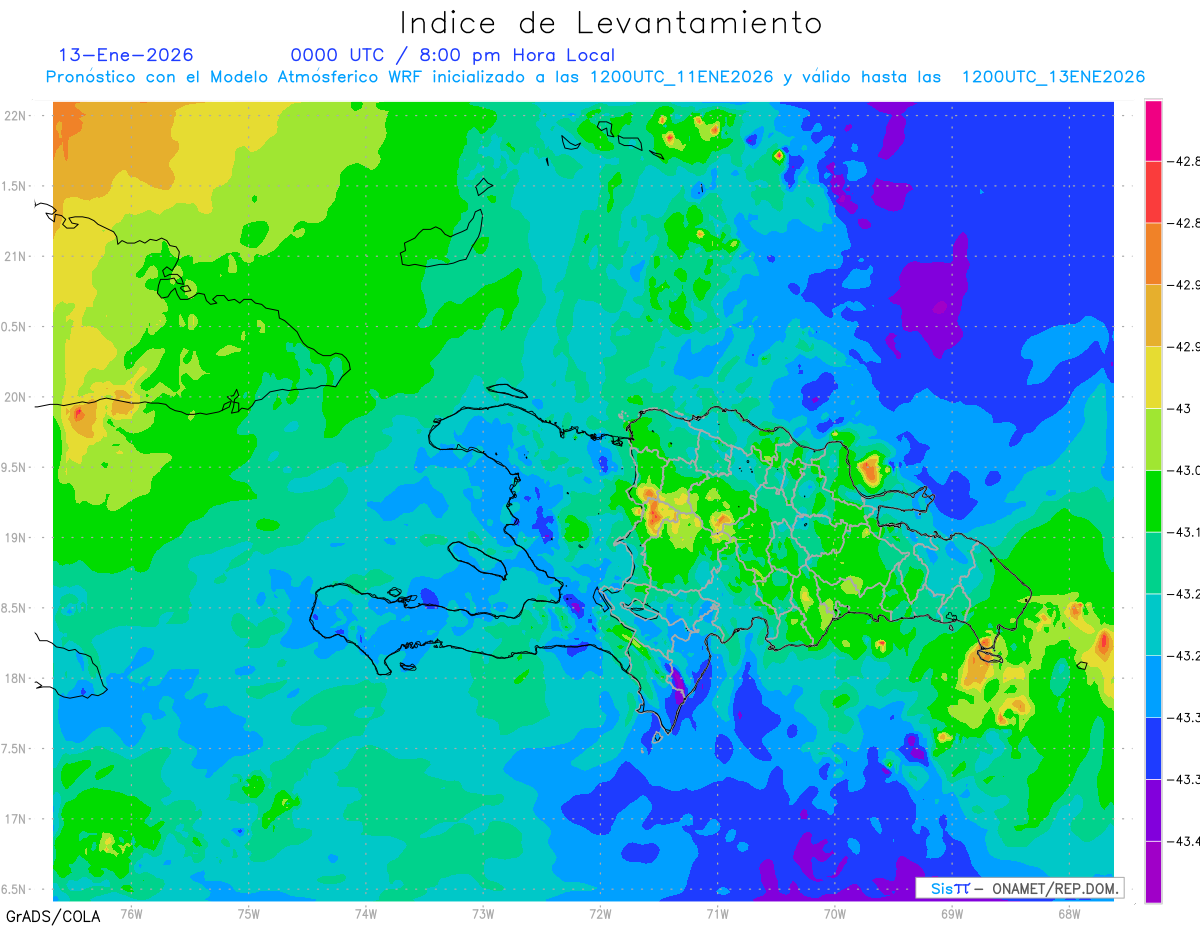Click the "21N" latitude label
This screenshot has width=1200, height=927.
tap(17, 256)
